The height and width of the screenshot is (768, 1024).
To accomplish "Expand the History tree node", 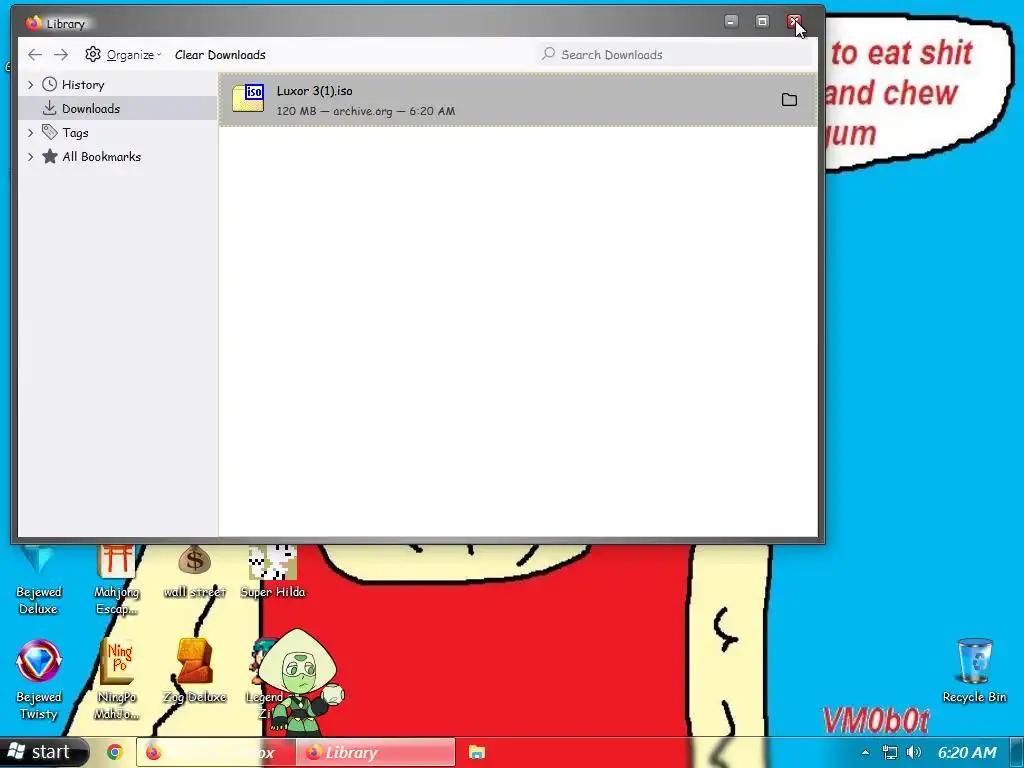I will click(30, 85).
